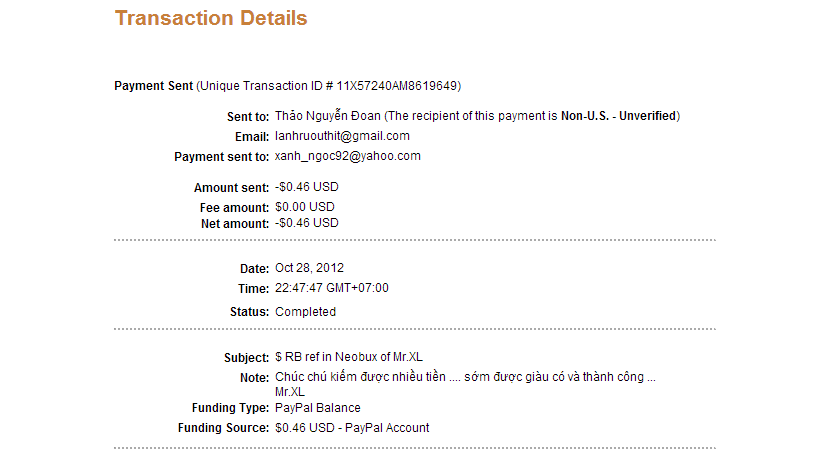Click the lanhruouthit@gmail.com email address
Viewport: 840px width, 465px height.
click(342, 136)
